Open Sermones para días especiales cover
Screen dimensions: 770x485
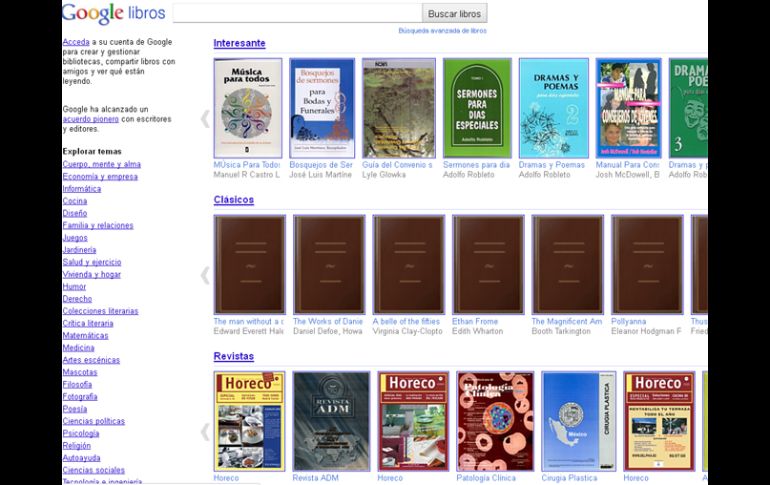[477, 108]
